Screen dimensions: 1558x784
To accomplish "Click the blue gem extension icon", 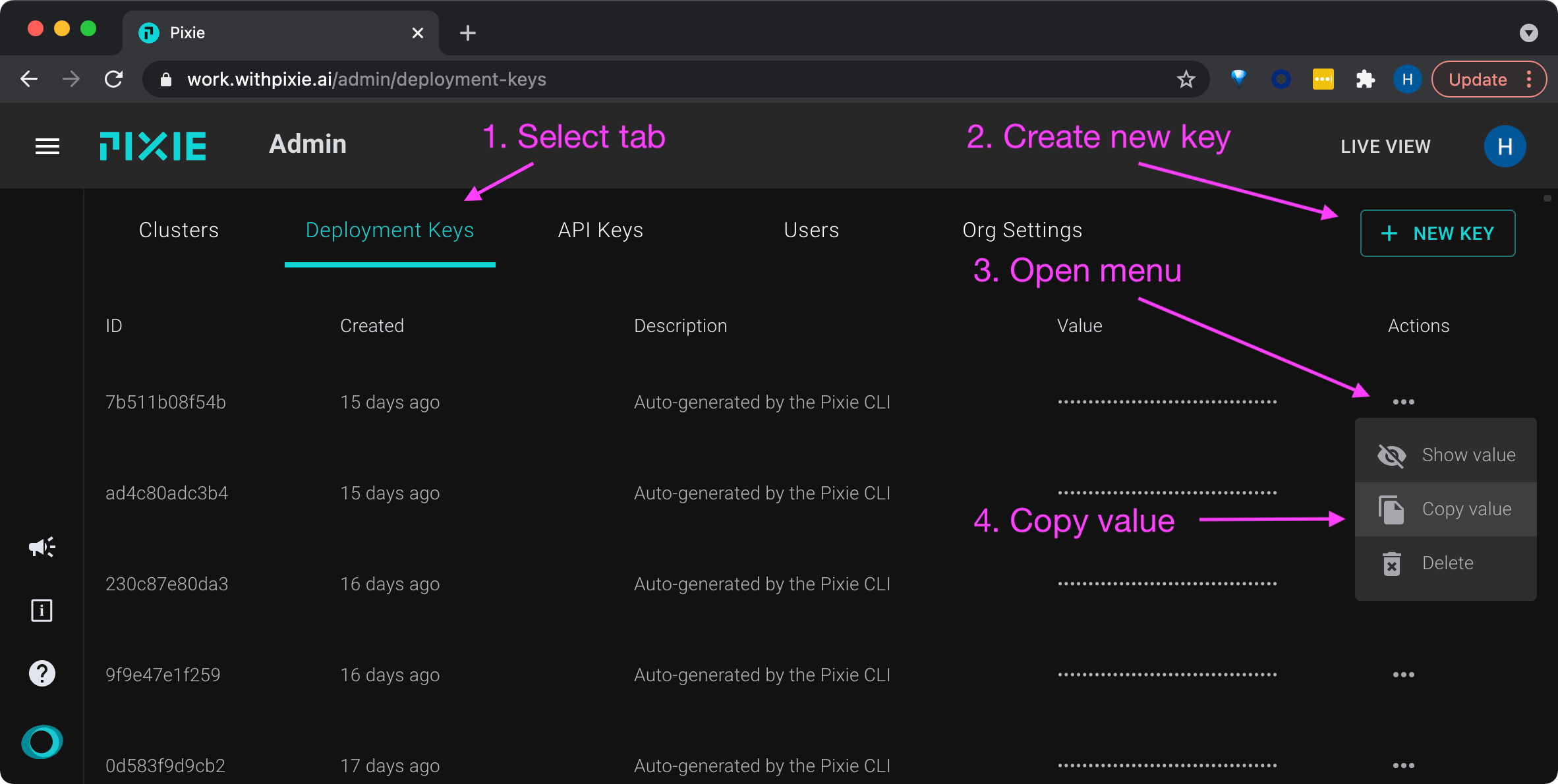I will [1239, 79].
